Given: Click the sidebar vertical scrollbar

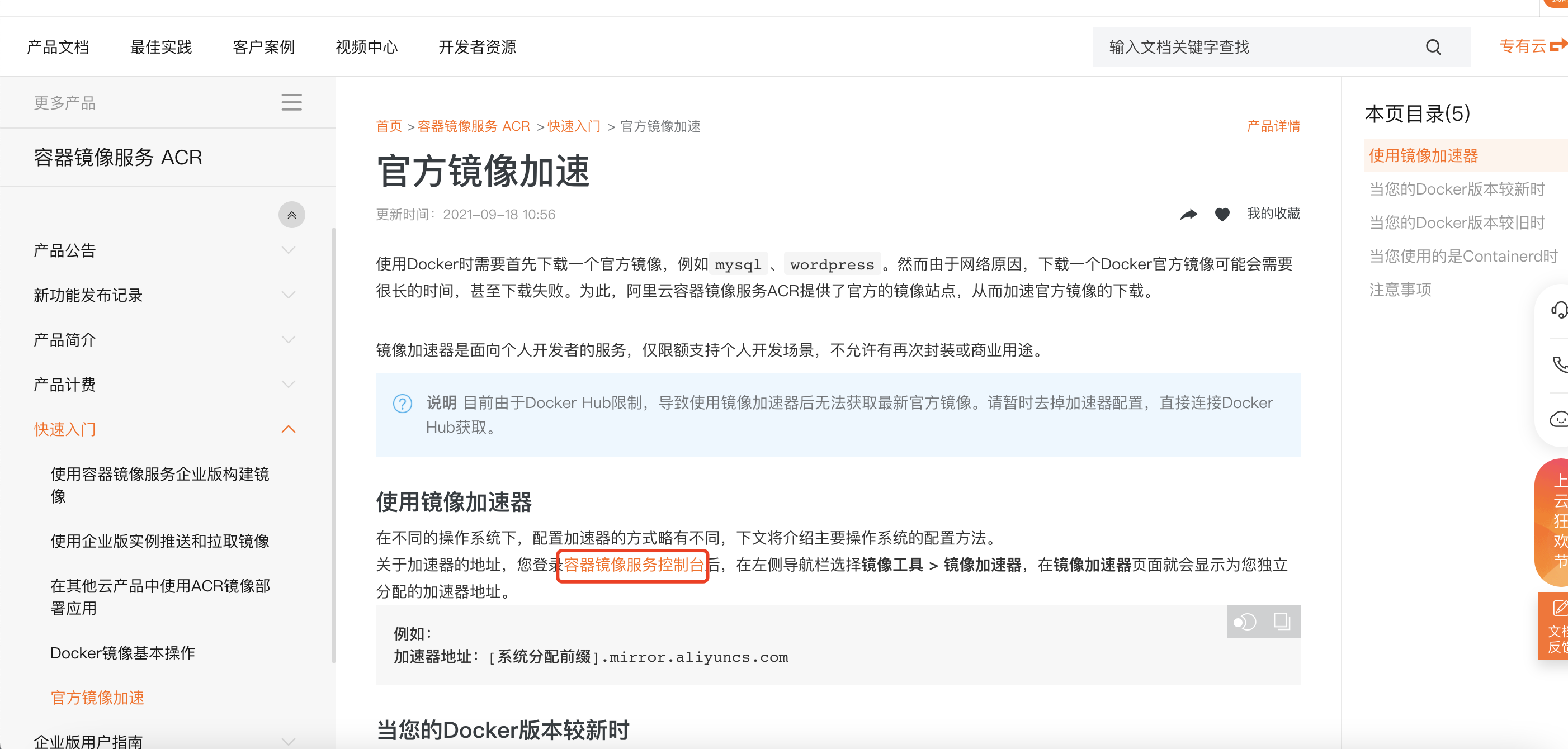Looking at the screenshot, I should pos(333,444).
